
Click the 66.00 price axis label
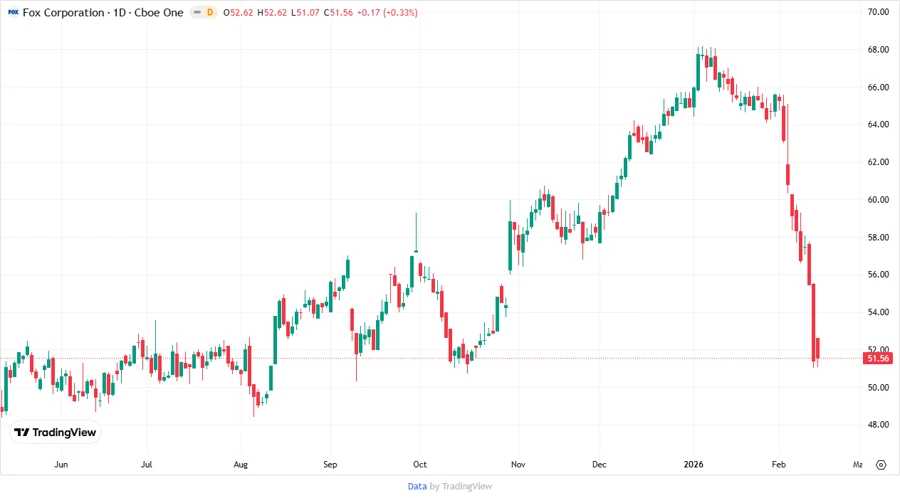(x=878, y=87)
